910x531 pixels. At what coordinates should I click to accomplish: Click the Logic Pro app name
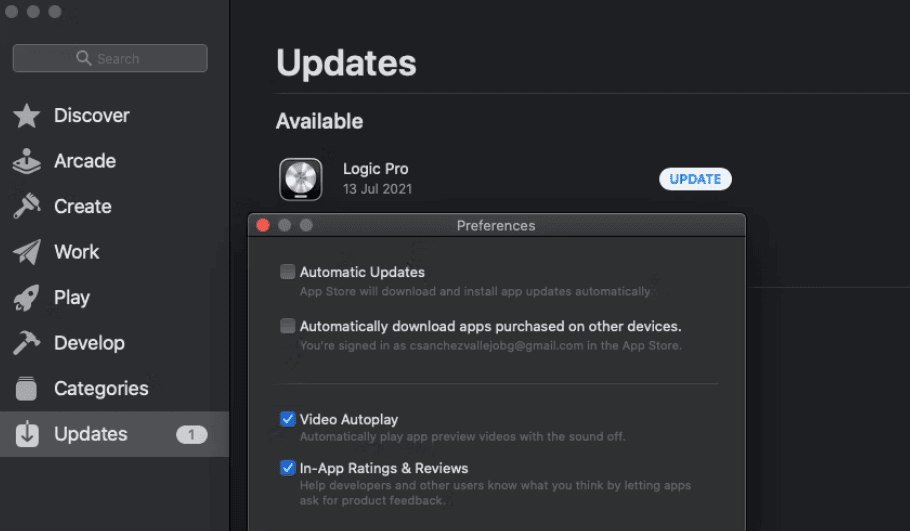click(x=375, y=169)
